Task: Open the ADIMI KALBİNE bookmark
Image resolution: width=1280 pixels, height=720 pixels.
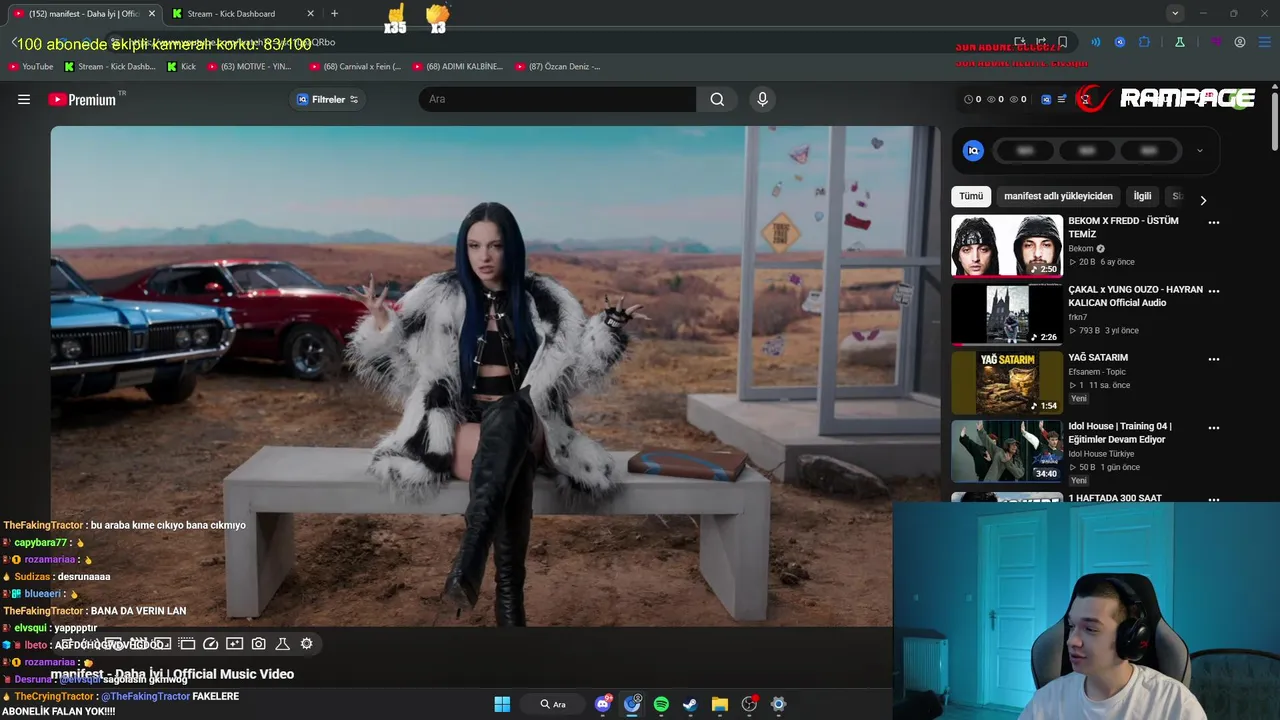Action: click(x=457, y=66)
